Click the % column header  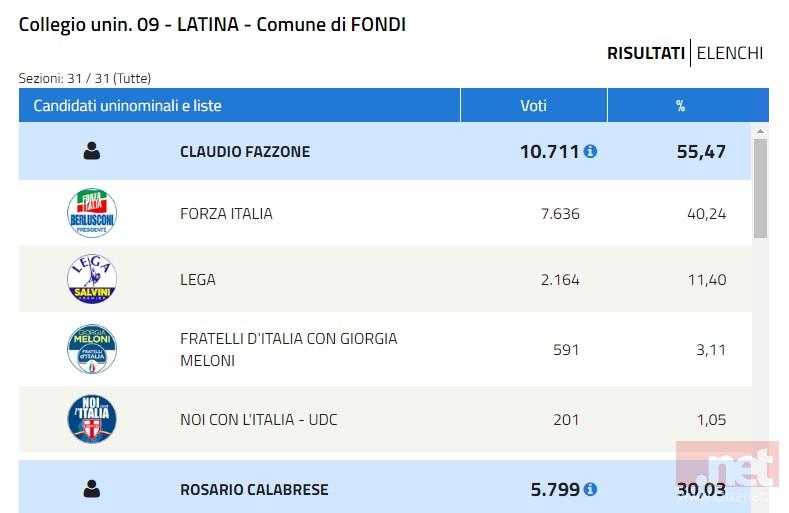(681, 106)
